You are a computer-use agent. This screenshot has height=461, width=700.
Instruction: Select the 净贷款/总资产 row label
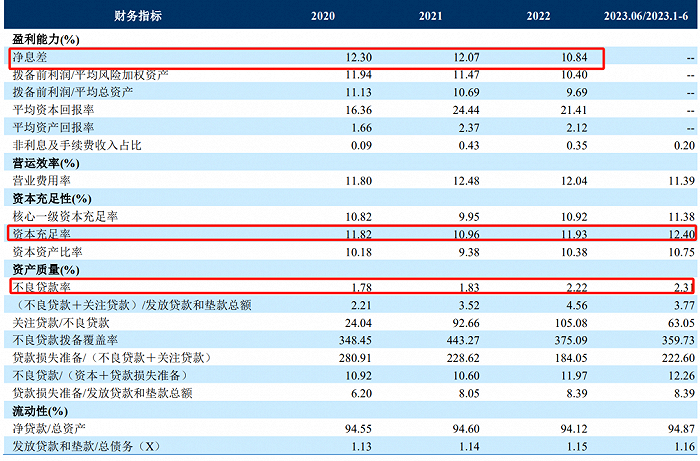[x=49, y=428]
